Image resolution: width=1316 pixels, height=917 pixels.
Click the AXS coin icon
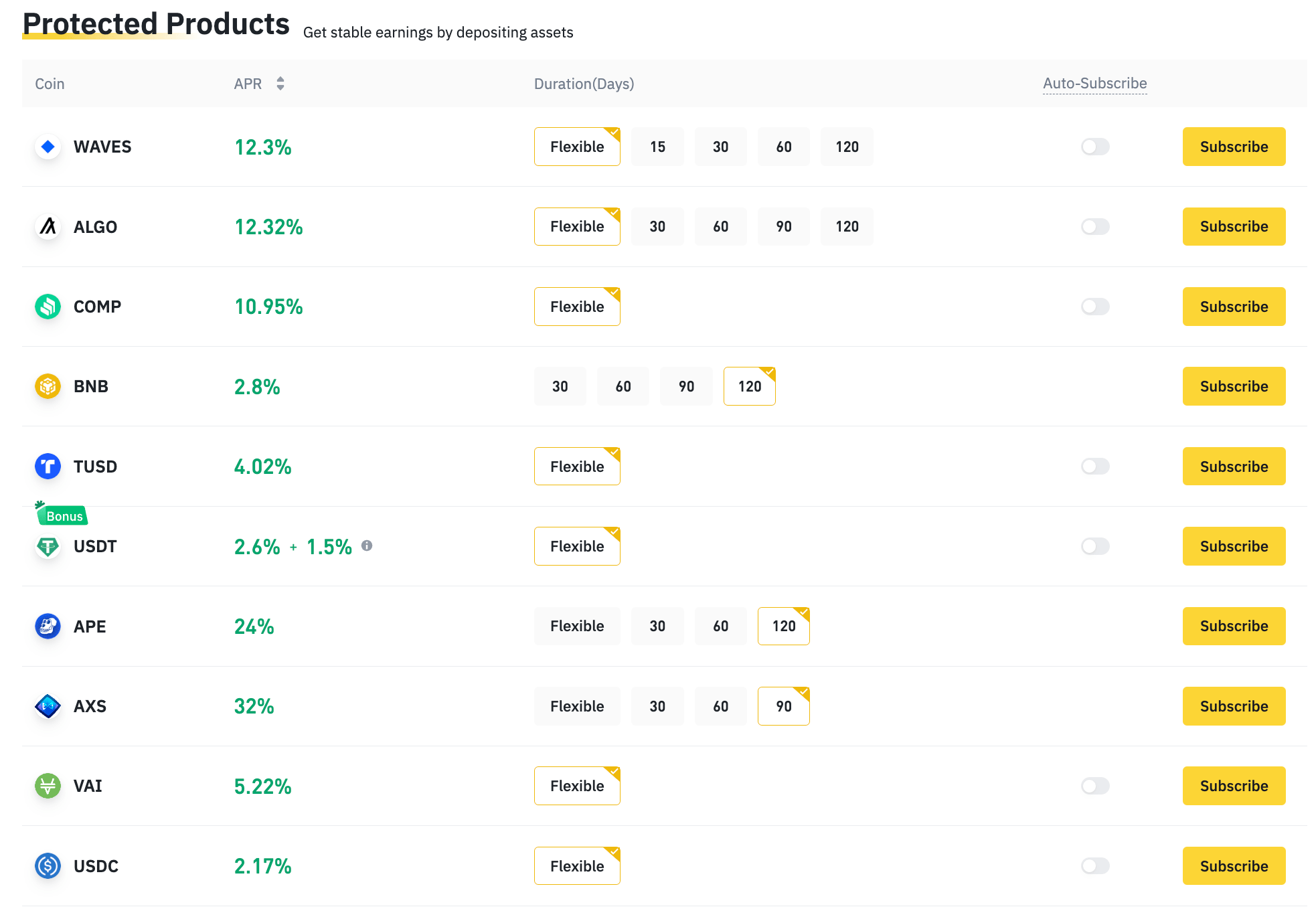pyautogui.click(x=48, y=706)
